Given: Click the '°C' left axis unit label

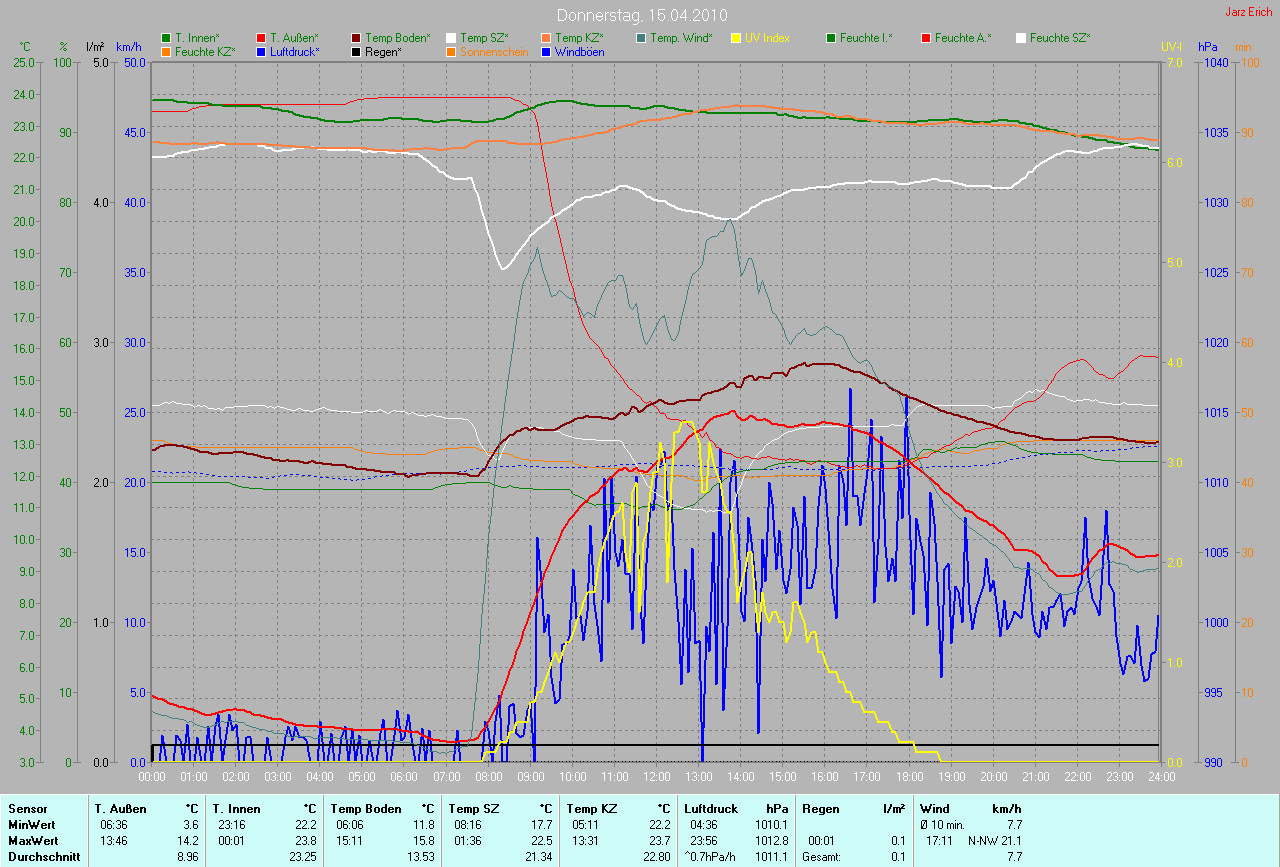Looking at the screenshot, I should pyautogui.click(x=25, y=47).
